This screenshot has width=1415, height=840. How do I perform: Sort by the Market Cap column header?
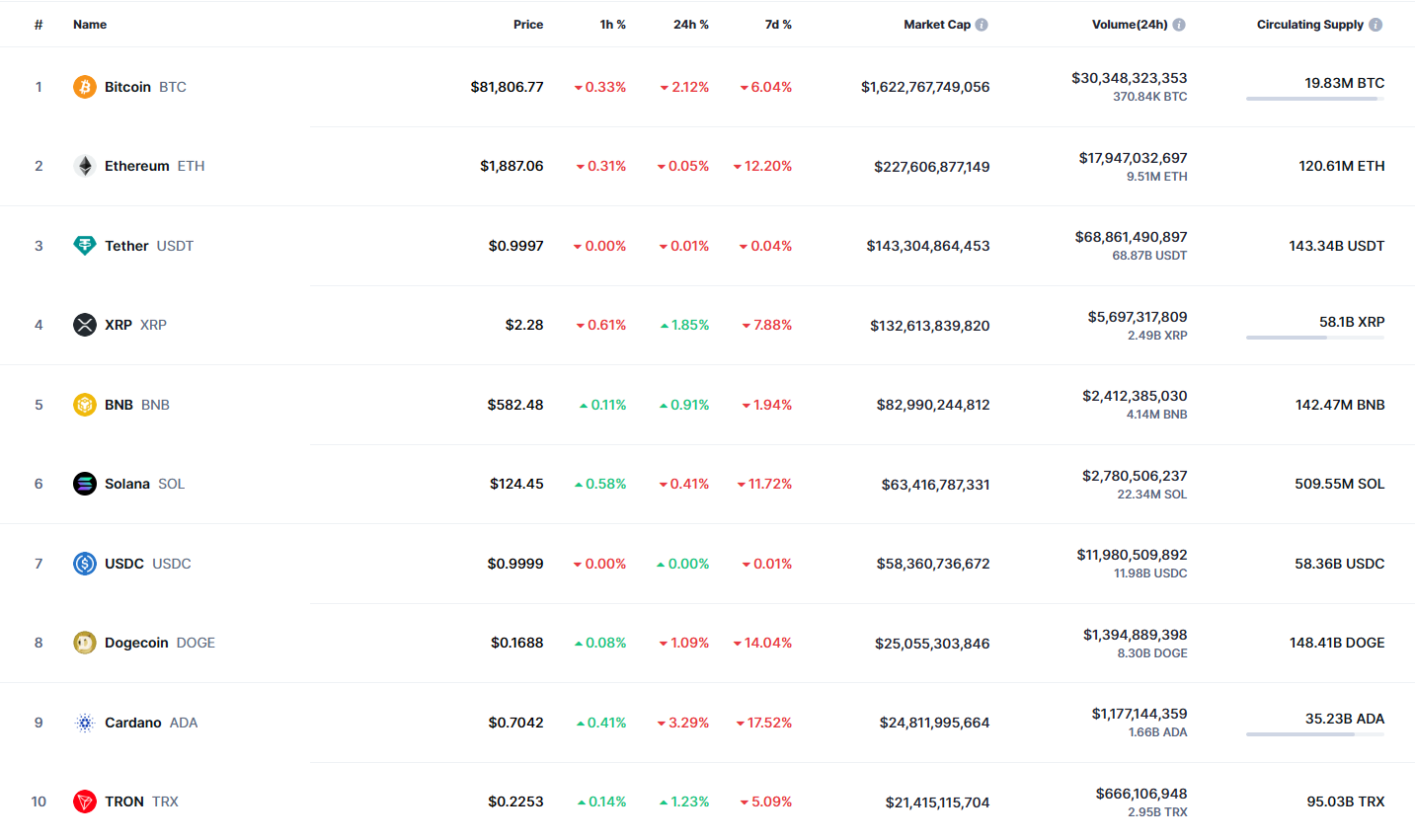pyautogui.click(x=937, y=25)
